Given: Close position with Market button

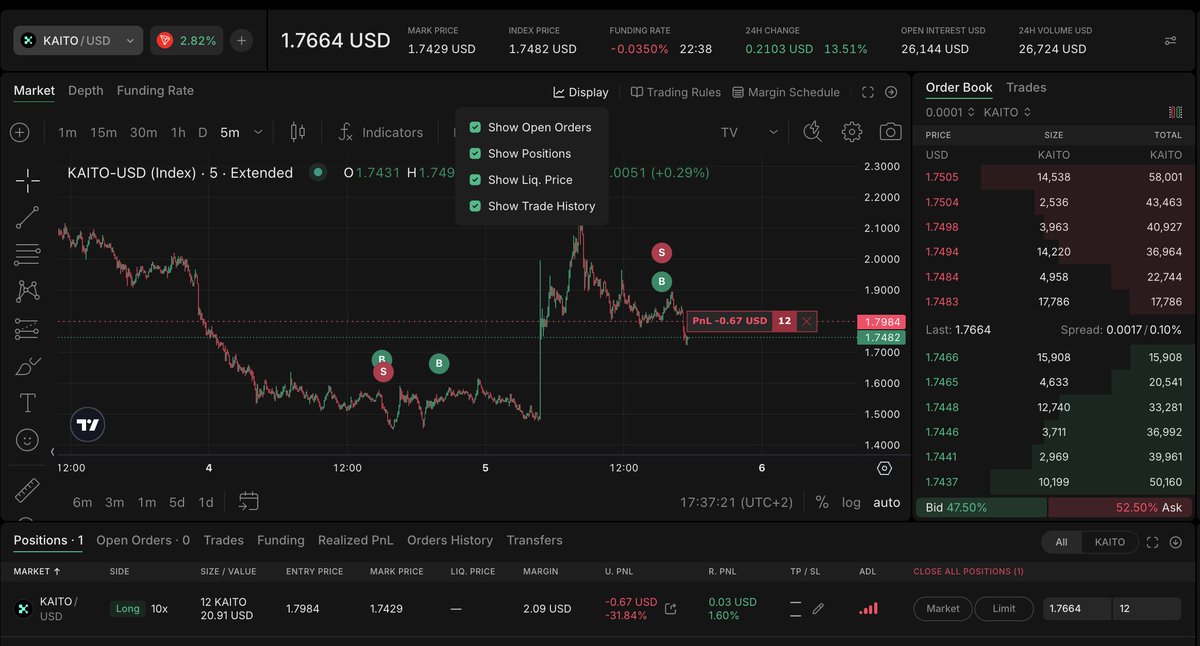Looking at the screenshot, I should pyautogui.click(x=943, y=608).
